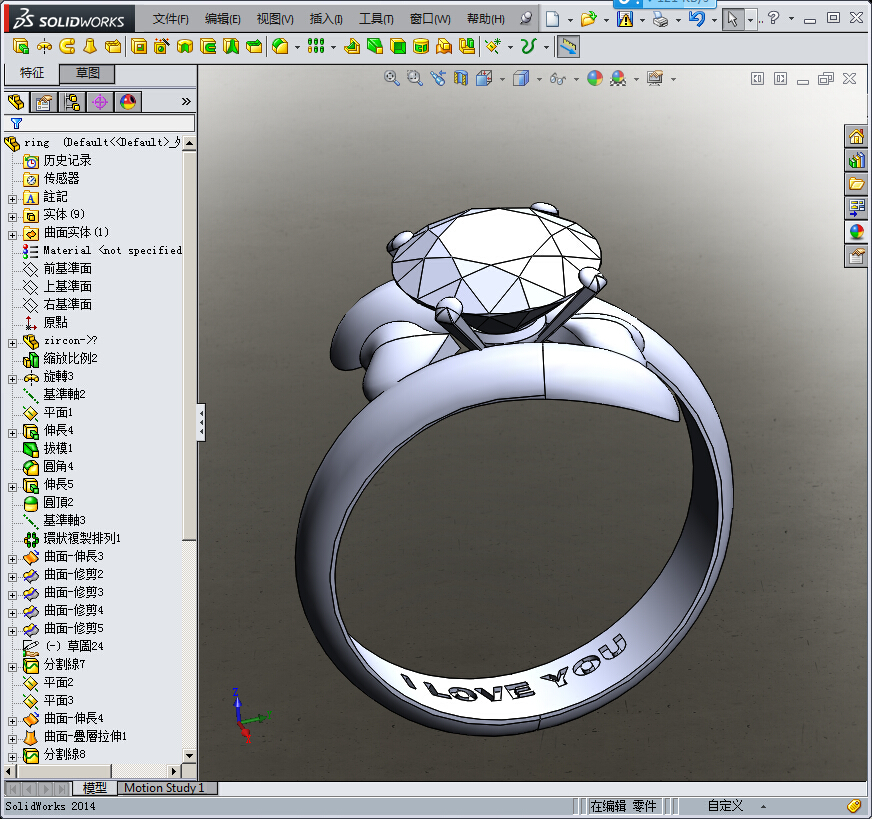Open SolidWorks Resources in task pane

(x=856, y=136)
